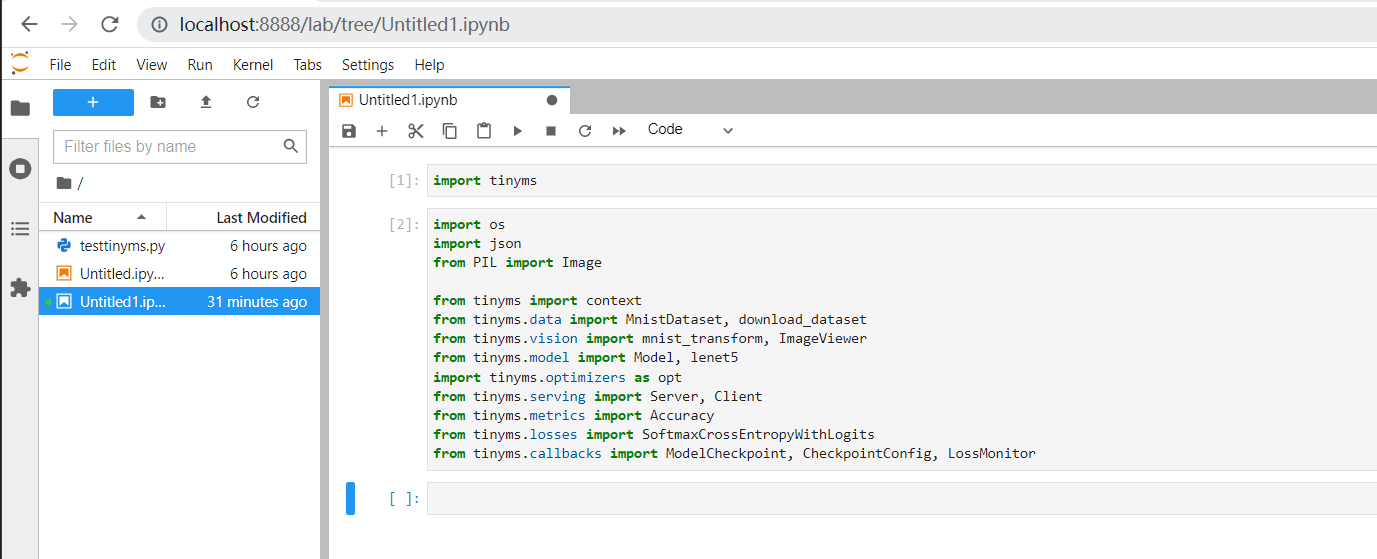1377x559 pixels.
Task: Sort files by Name column
Action: [x=73, y=217]
